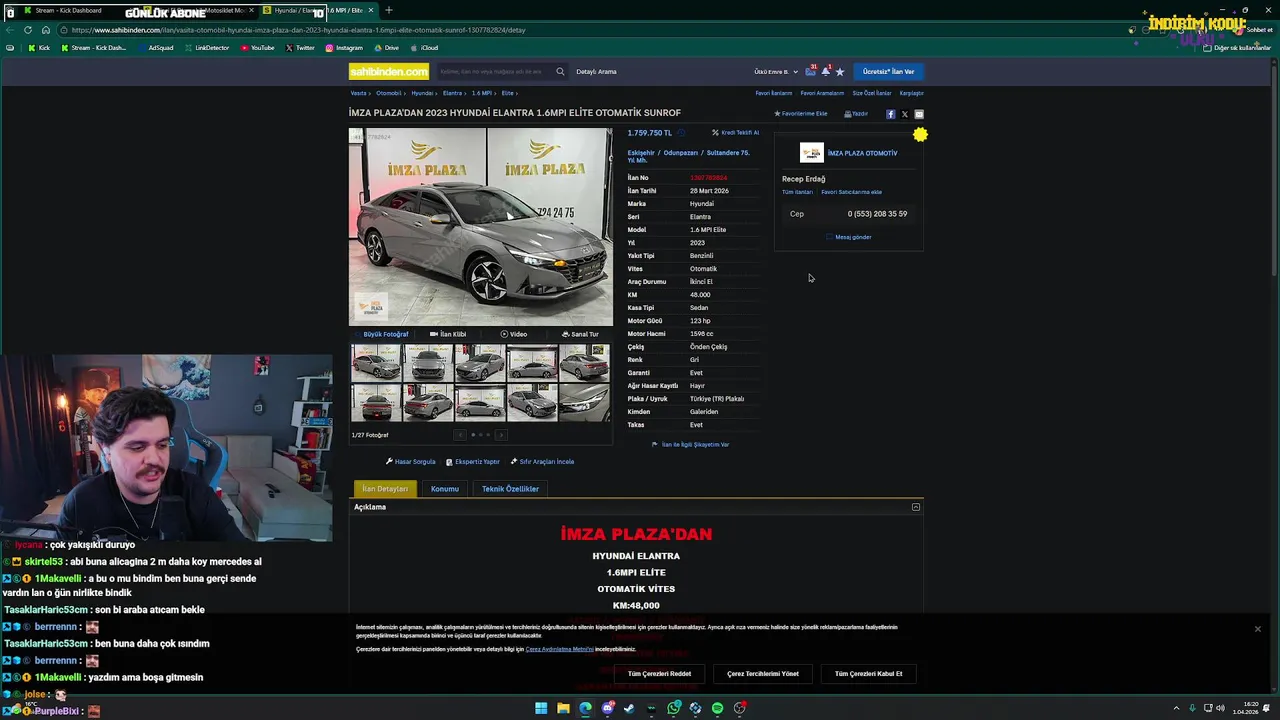Focus the listing search field

click(495, 71)
